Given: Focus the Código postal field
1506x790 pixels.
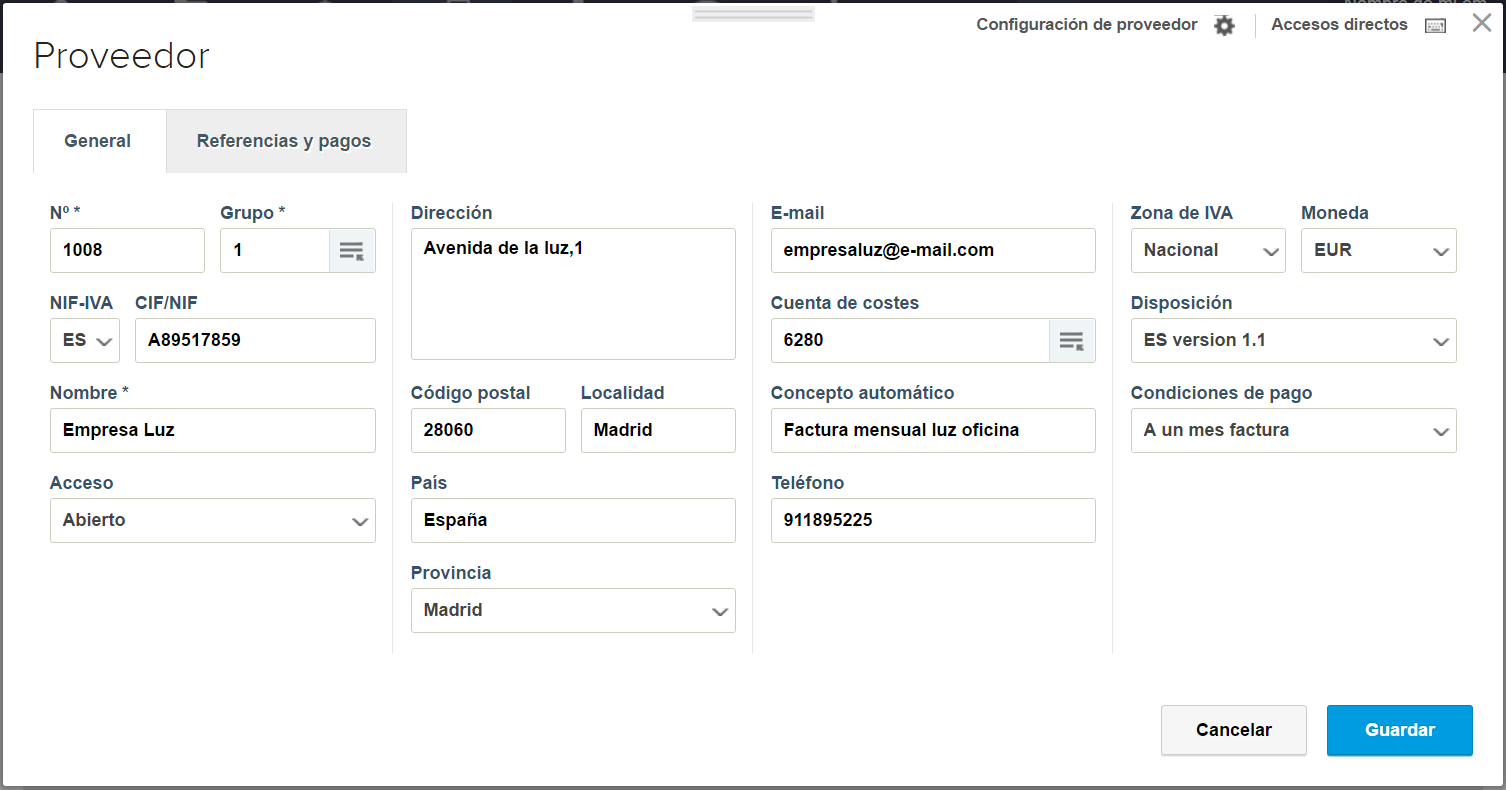Looking at the screenshot, I should coord(488,431).
